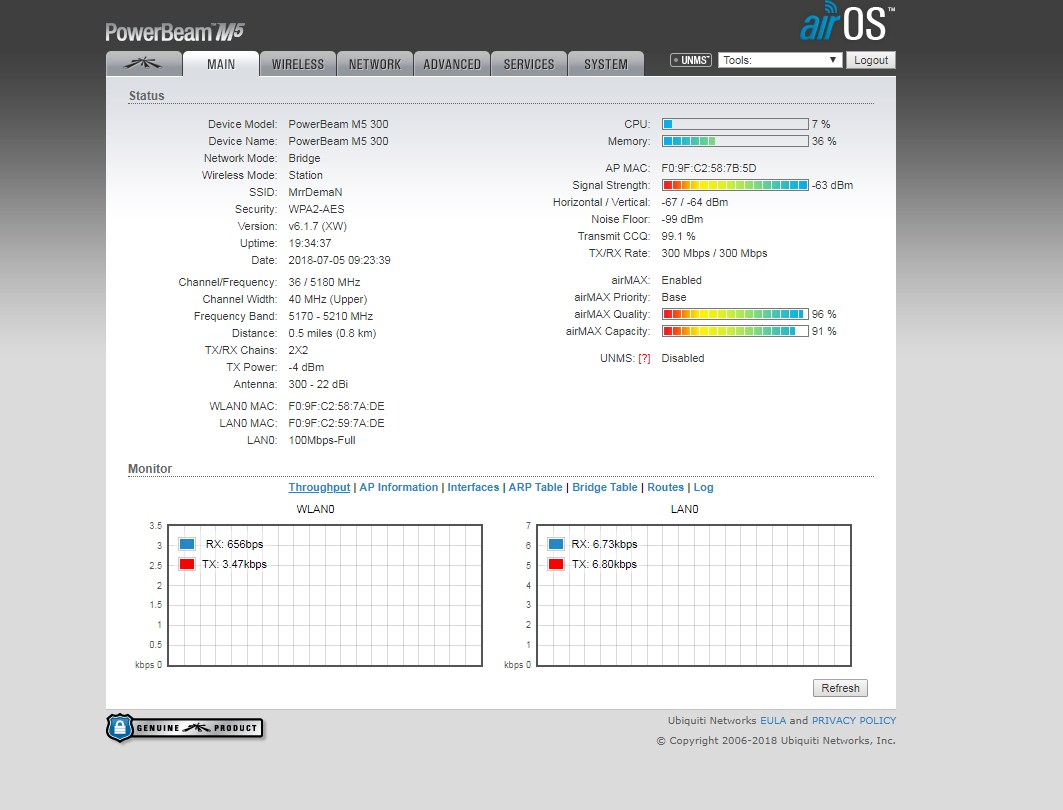This screenshot has height=810, width=1063.
Task: Click the Noise Floor value -99 dBm
Action: (682, 220)
